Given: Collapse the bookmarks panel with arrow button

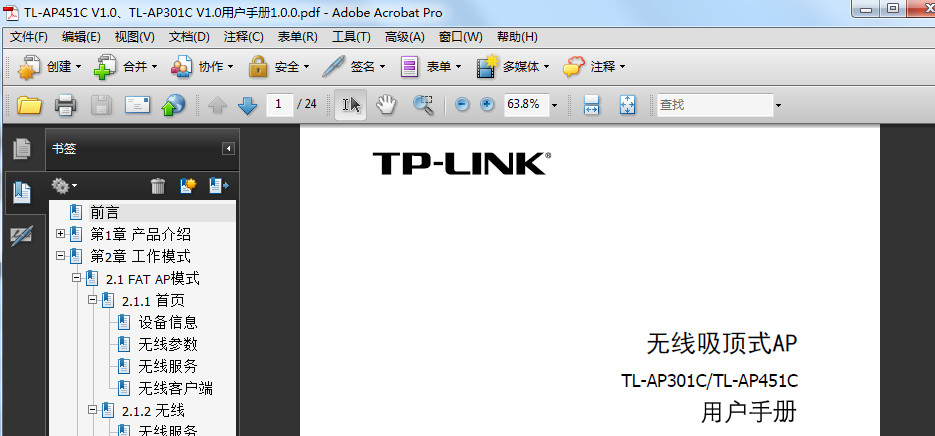Looking at the screenshot, I should point(228,149).
